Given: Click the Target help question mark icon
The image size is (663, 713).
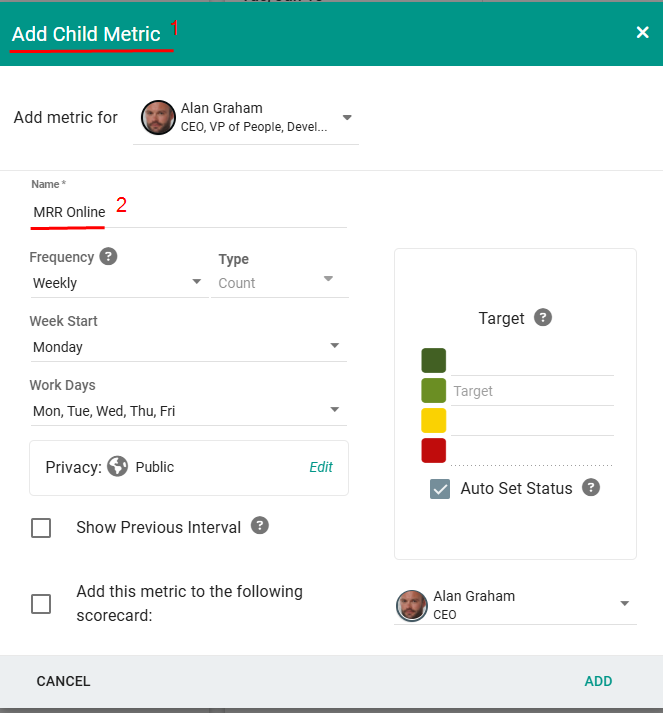Looking at the screenshot, I should coord(543,318).
